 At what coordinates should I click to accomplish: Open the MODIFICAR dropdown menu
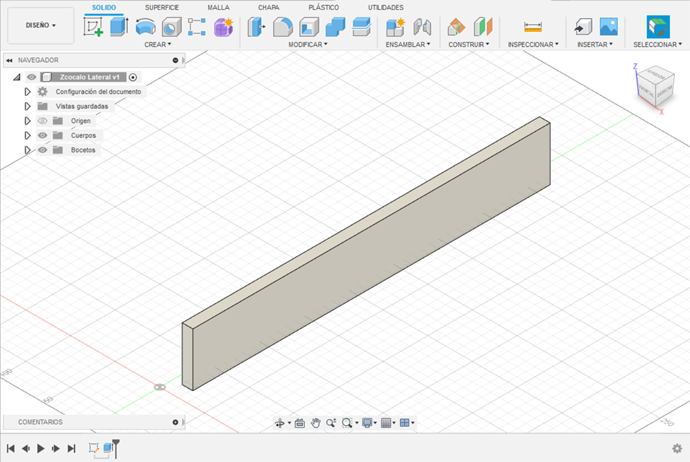tap(308, 44)
